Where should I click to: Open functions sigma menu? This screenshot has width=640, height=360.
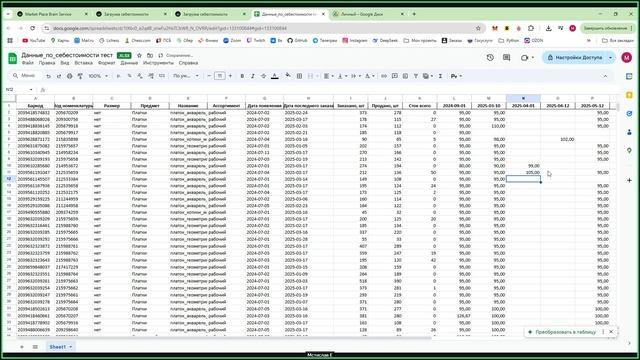click(x=440, y=76)
